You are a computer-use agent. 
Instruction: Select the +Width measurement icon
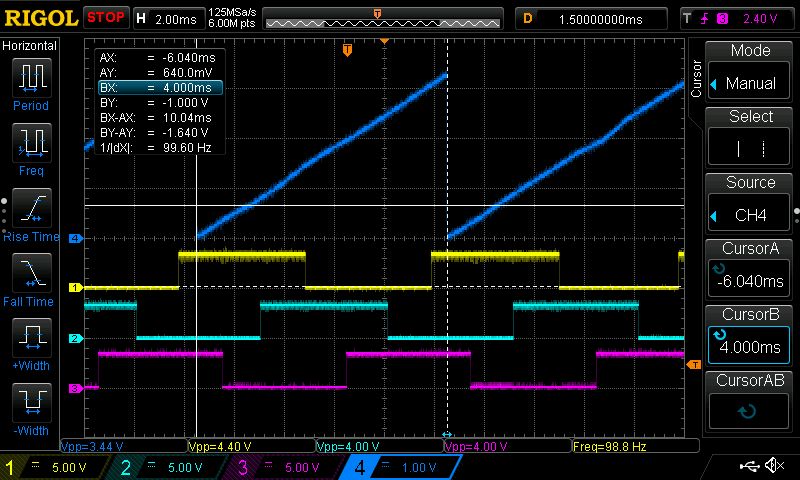tap(32, 337)
